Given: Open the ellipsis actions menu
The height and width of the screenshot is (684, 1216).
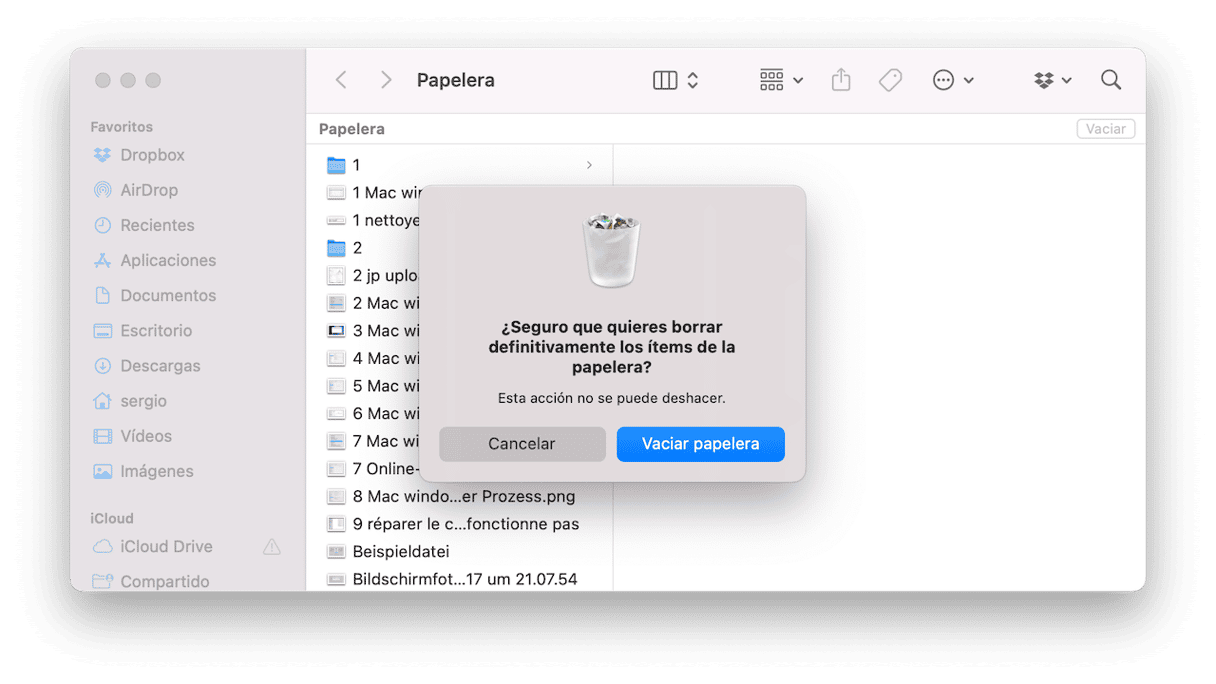Looking at the screenshot, I should pos(952,80).
